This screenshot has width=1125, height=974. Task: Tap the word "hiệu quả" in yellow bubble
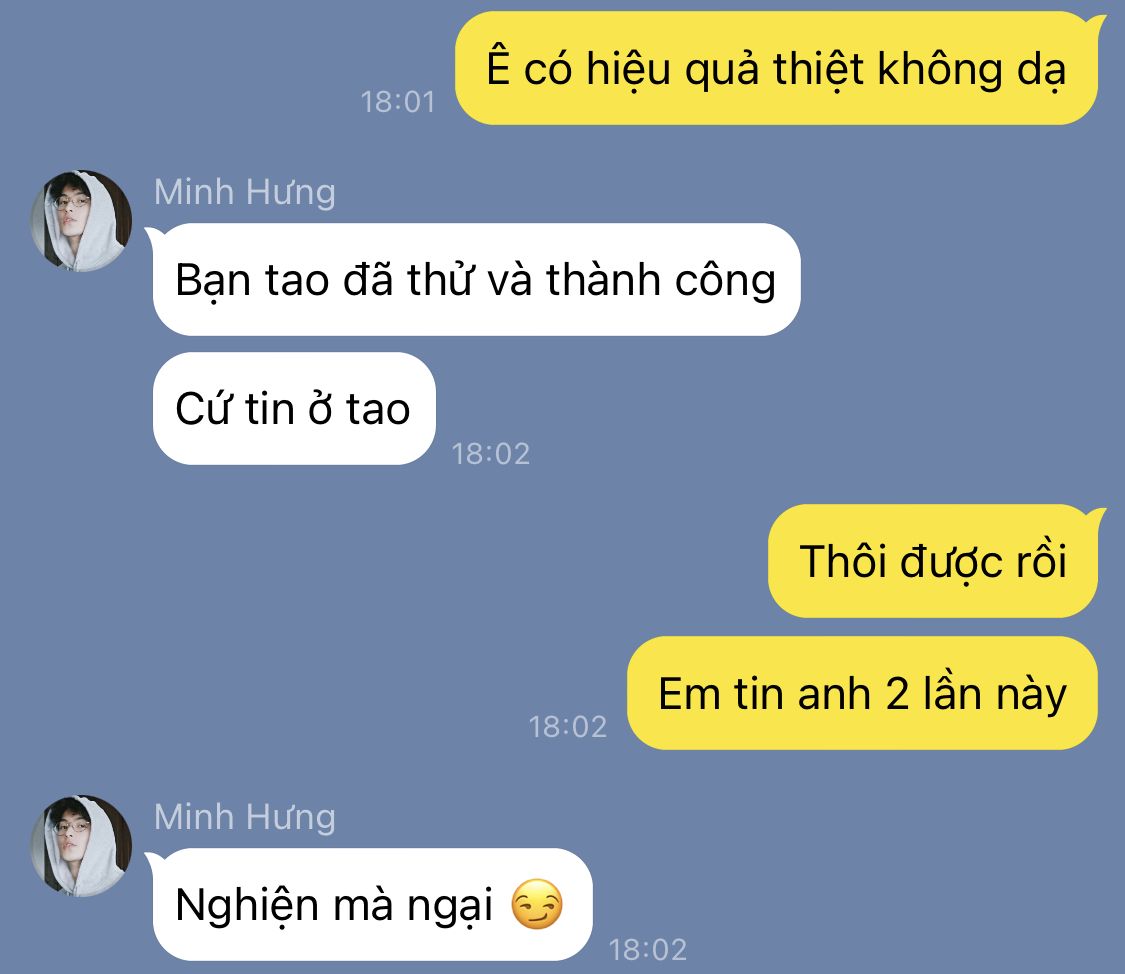pos(673,70)
